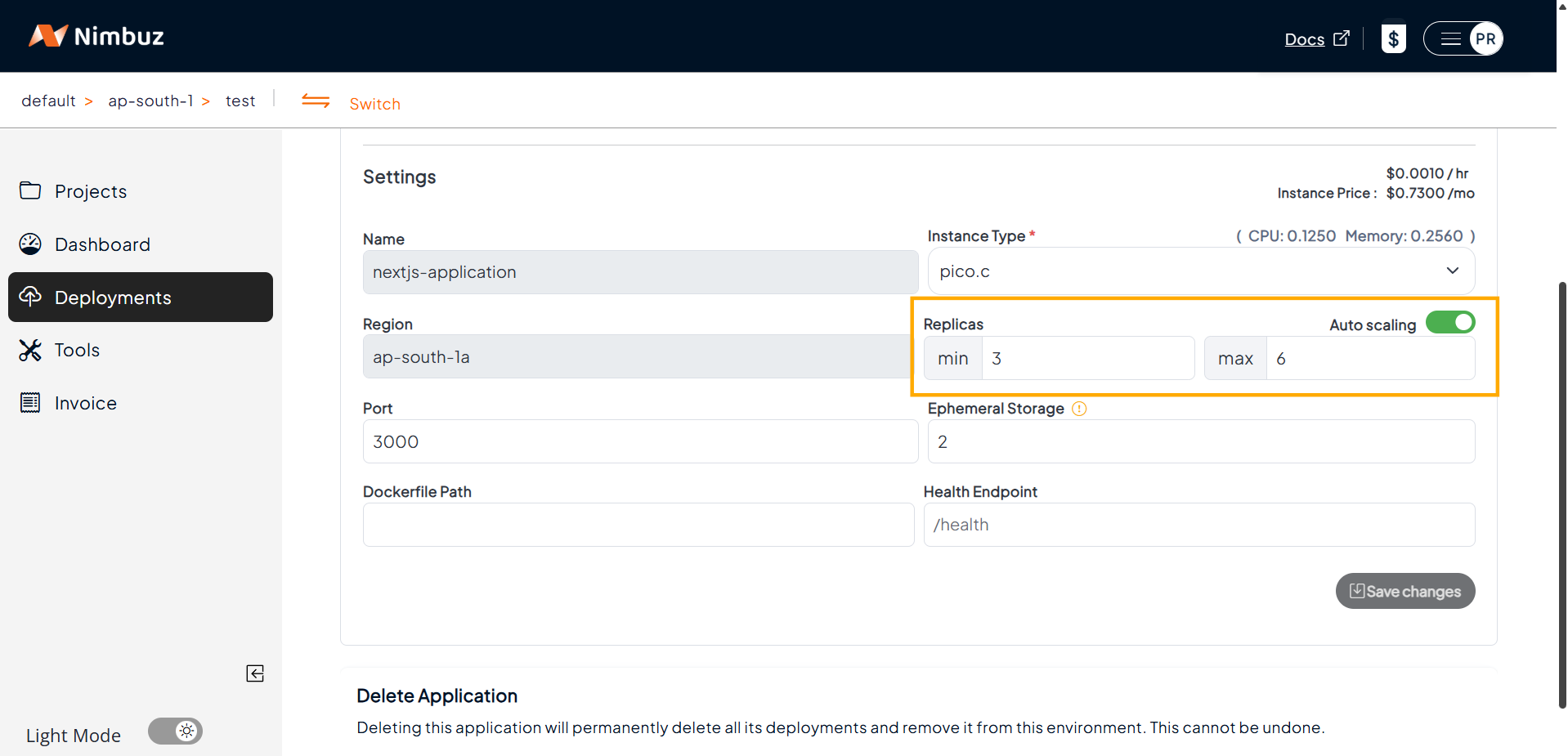1568x756 pixels.
Task: Disable the Auto scaling toggle
Action: point(1449,323)
